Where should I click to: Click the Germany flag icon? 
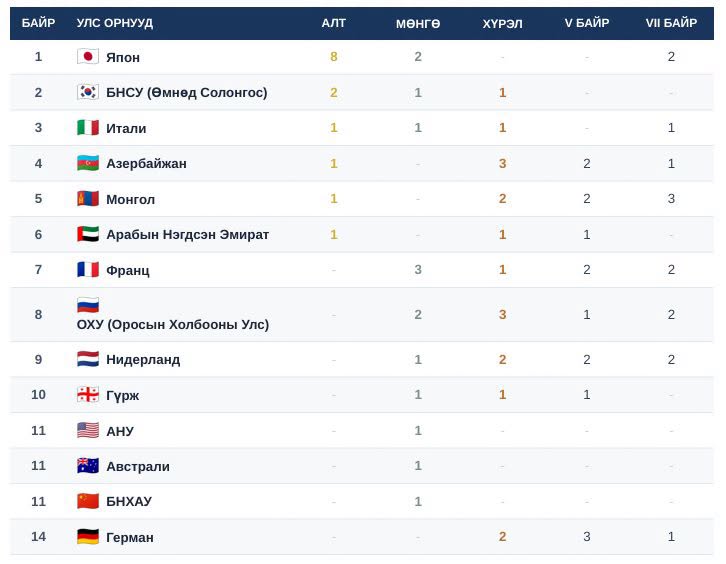click(x=88, y=537)
